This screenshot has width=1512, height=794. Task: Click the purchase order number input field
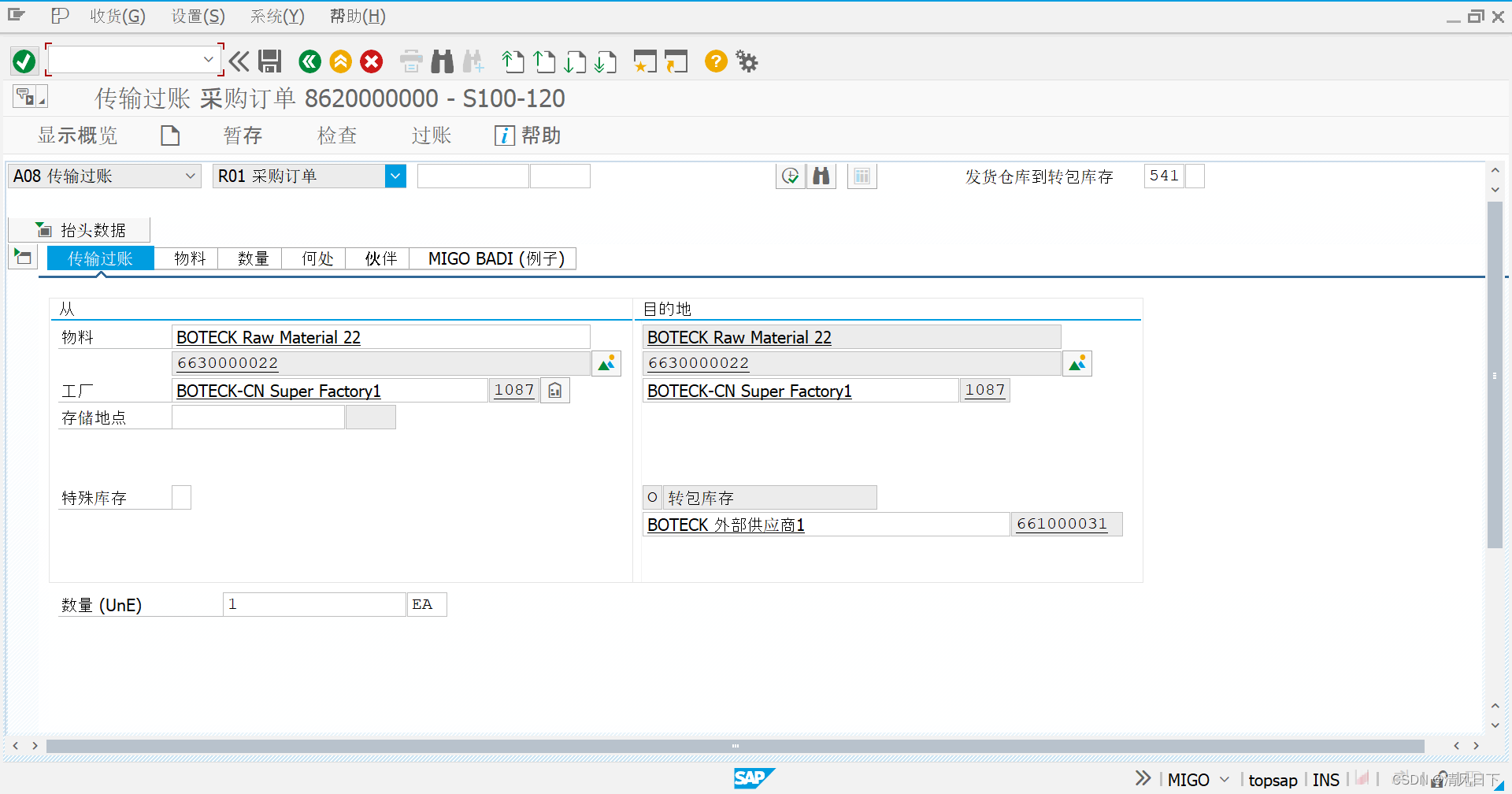pos(473,176)
